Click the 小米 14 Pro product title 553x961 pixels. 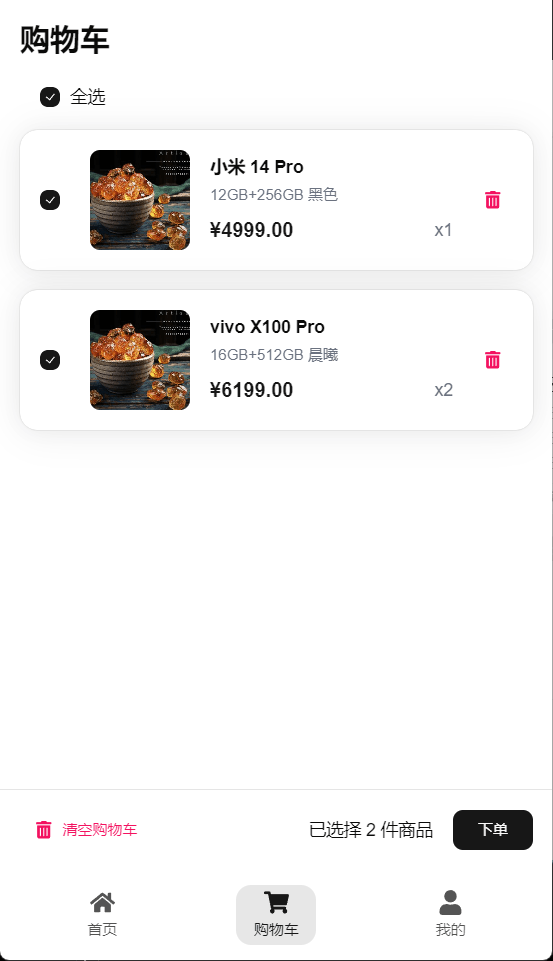pyautogui.click(x=257, y=167)
